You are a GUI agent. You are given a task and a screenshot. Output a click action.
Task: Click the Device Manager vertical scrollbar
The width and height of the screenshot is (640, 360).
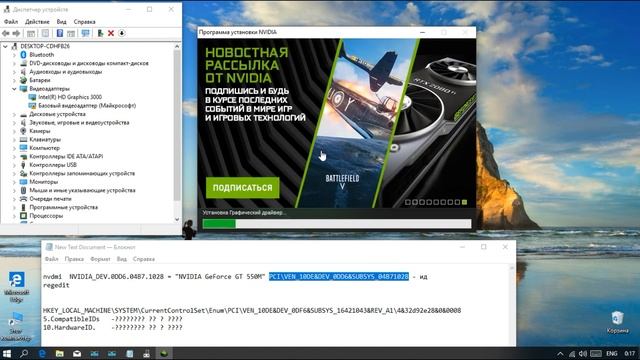tap(177, 126)
